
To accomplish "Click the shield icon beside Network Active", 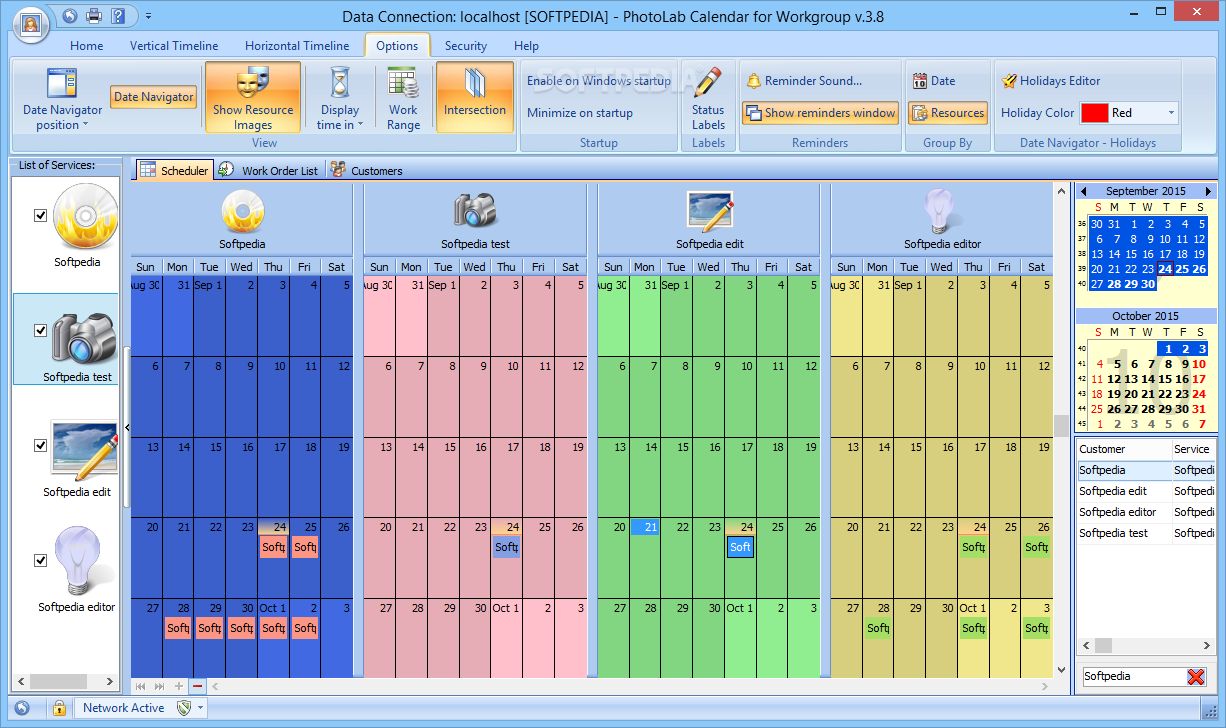I will 182,708.
